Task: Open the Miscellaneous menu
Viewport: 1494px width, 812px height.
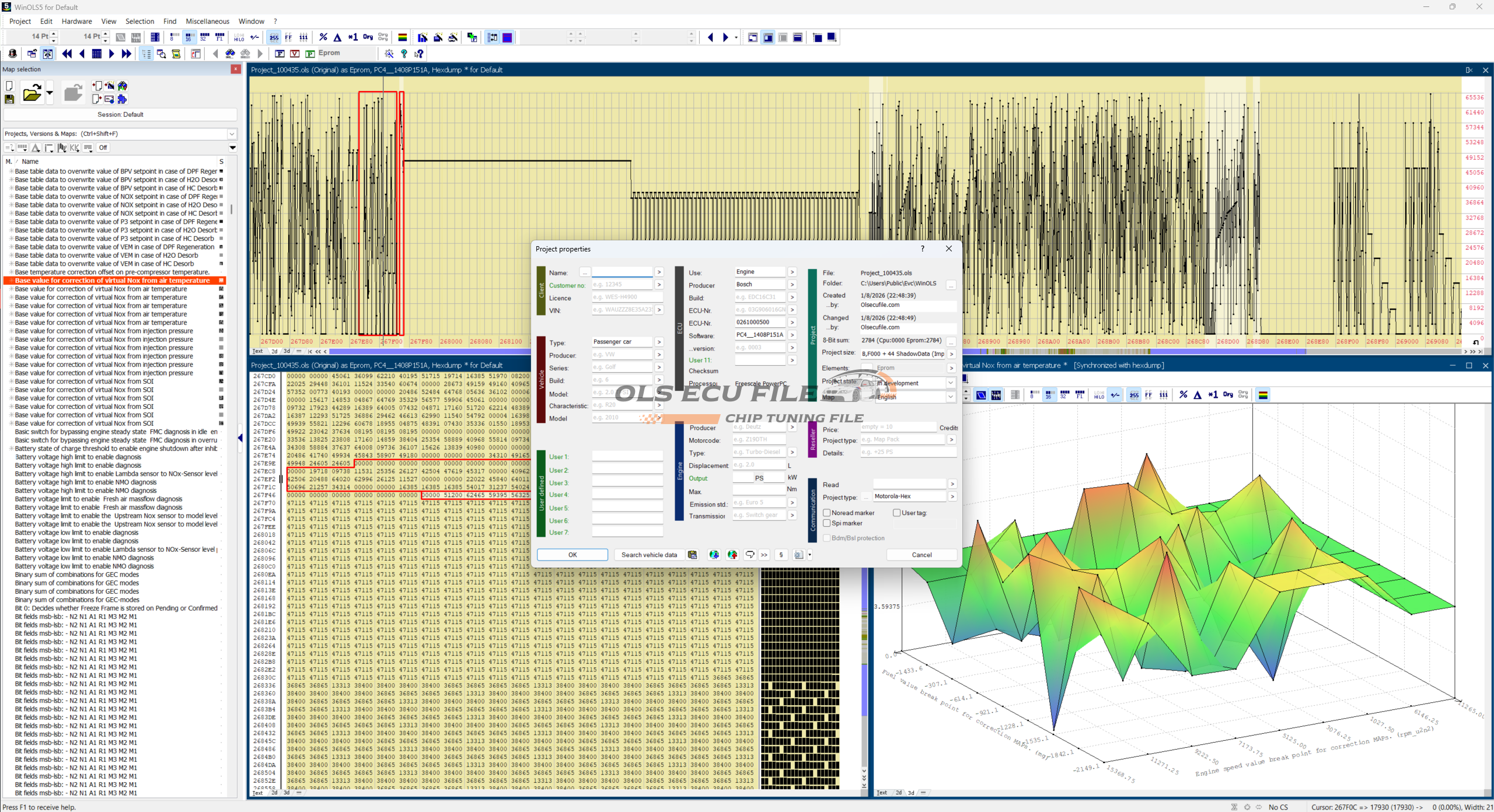Action: [x=207, y=22]
